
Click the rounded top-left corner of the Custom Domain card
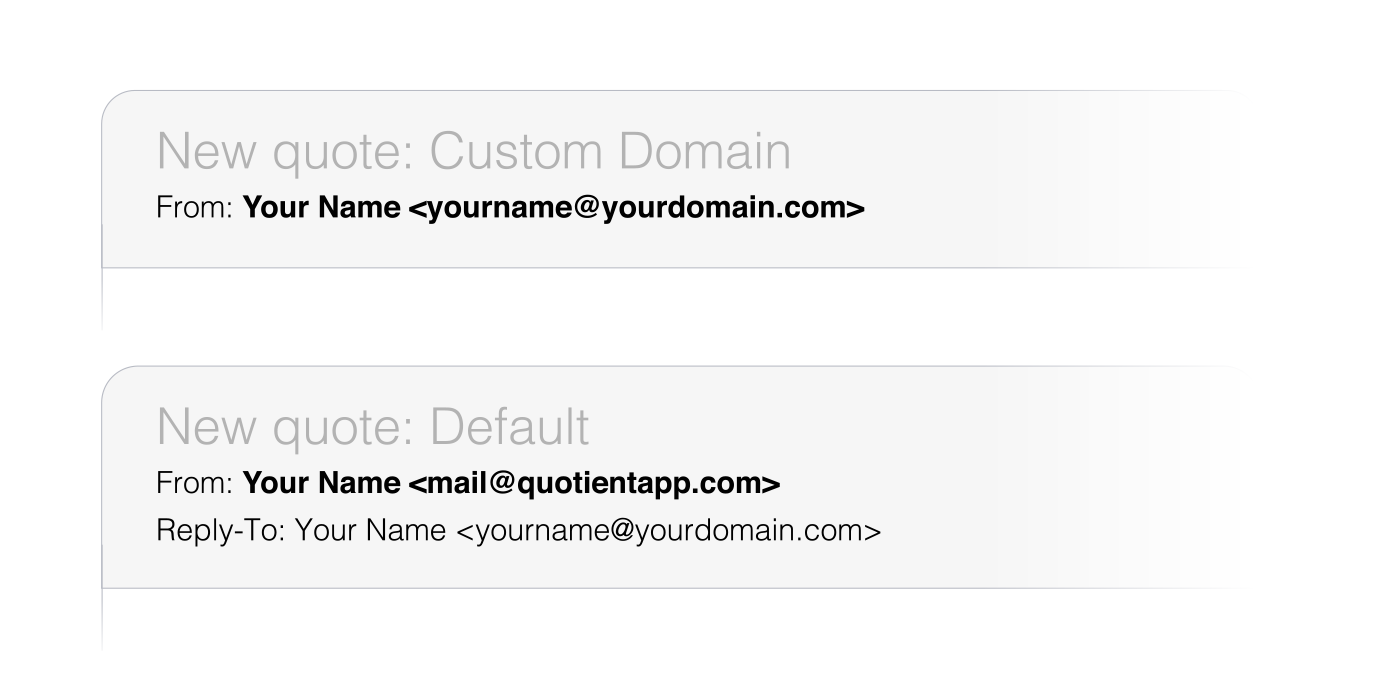point(117,105)
